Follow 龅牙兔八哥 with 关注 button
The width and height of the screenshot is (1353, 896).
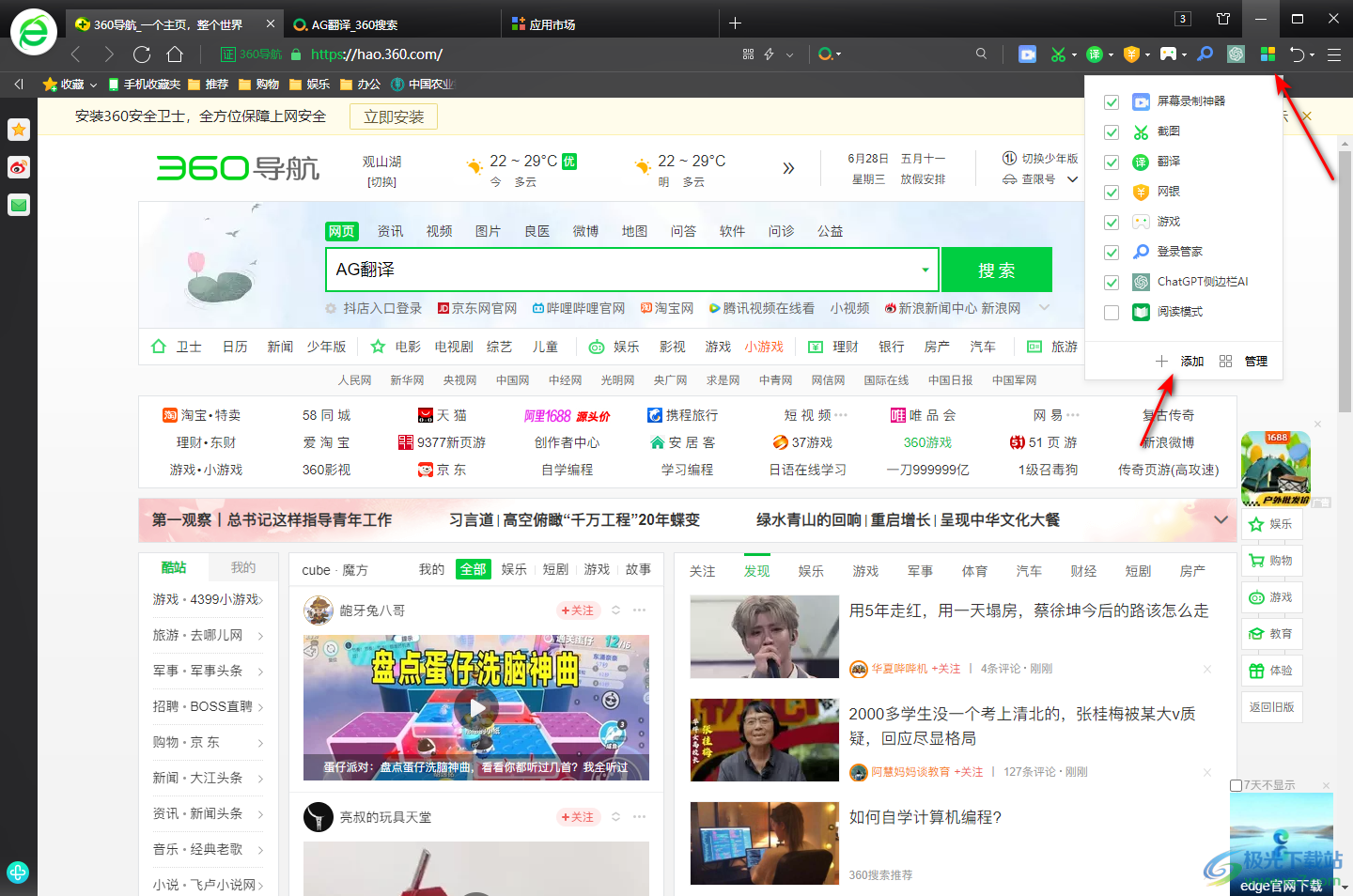click(x=578, y=610)
